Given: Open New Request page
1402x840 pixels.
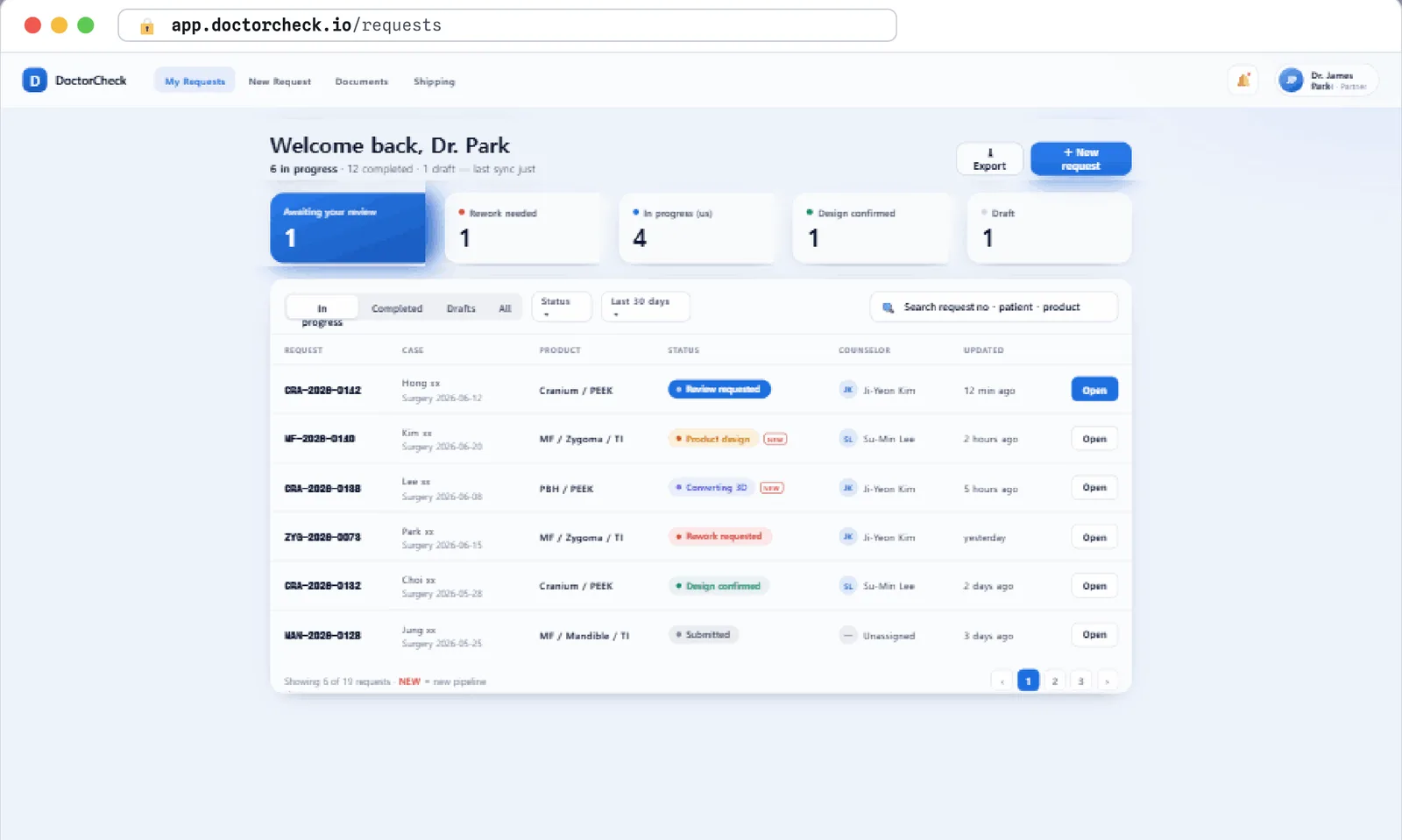Looking at the screenshot, I should [x=280, y=81].
